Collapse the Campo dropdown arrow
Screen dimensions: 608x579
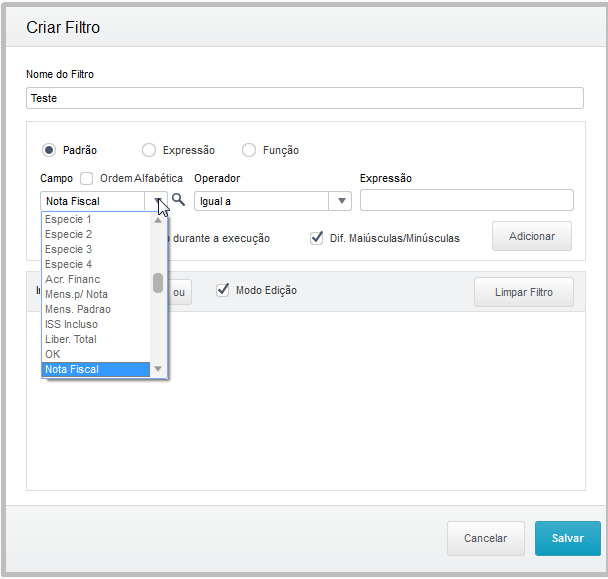click(x=159, y=201)
